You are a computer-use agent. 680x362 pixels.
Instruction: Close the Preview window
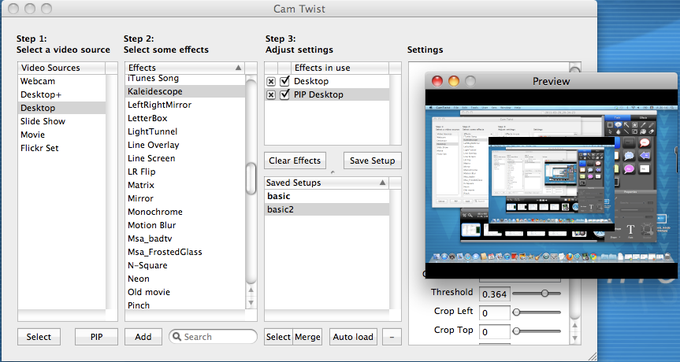(437, 81)
